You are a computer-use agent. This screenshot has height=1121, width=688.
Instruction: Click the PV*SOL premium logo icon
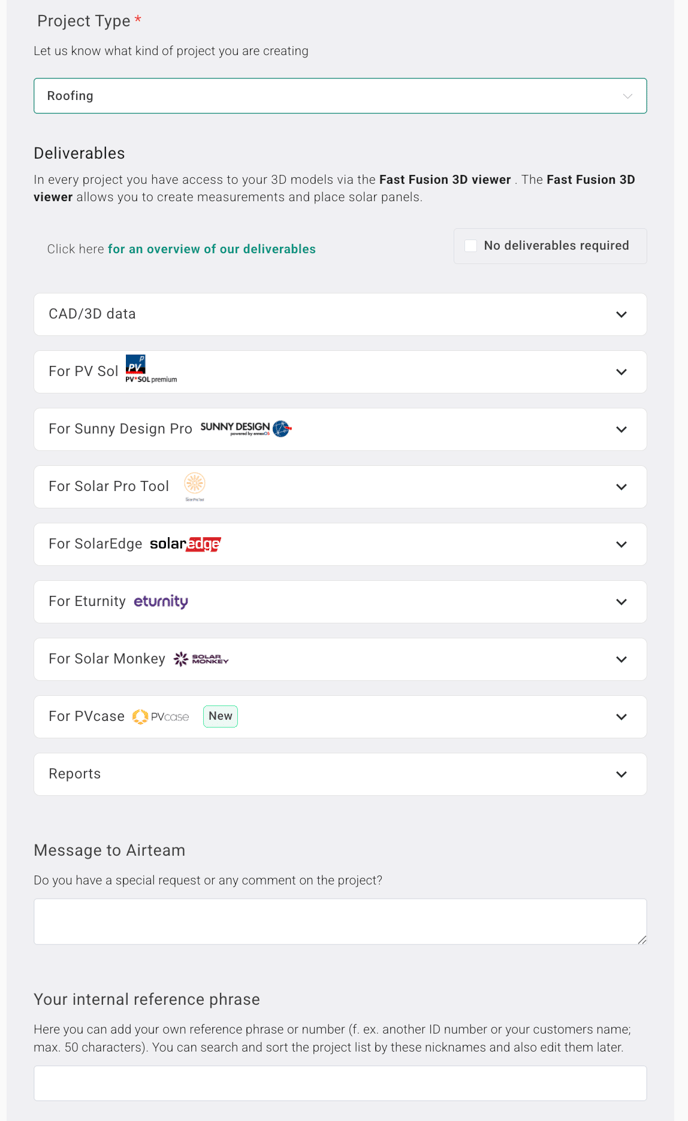(x=151, y=369)
